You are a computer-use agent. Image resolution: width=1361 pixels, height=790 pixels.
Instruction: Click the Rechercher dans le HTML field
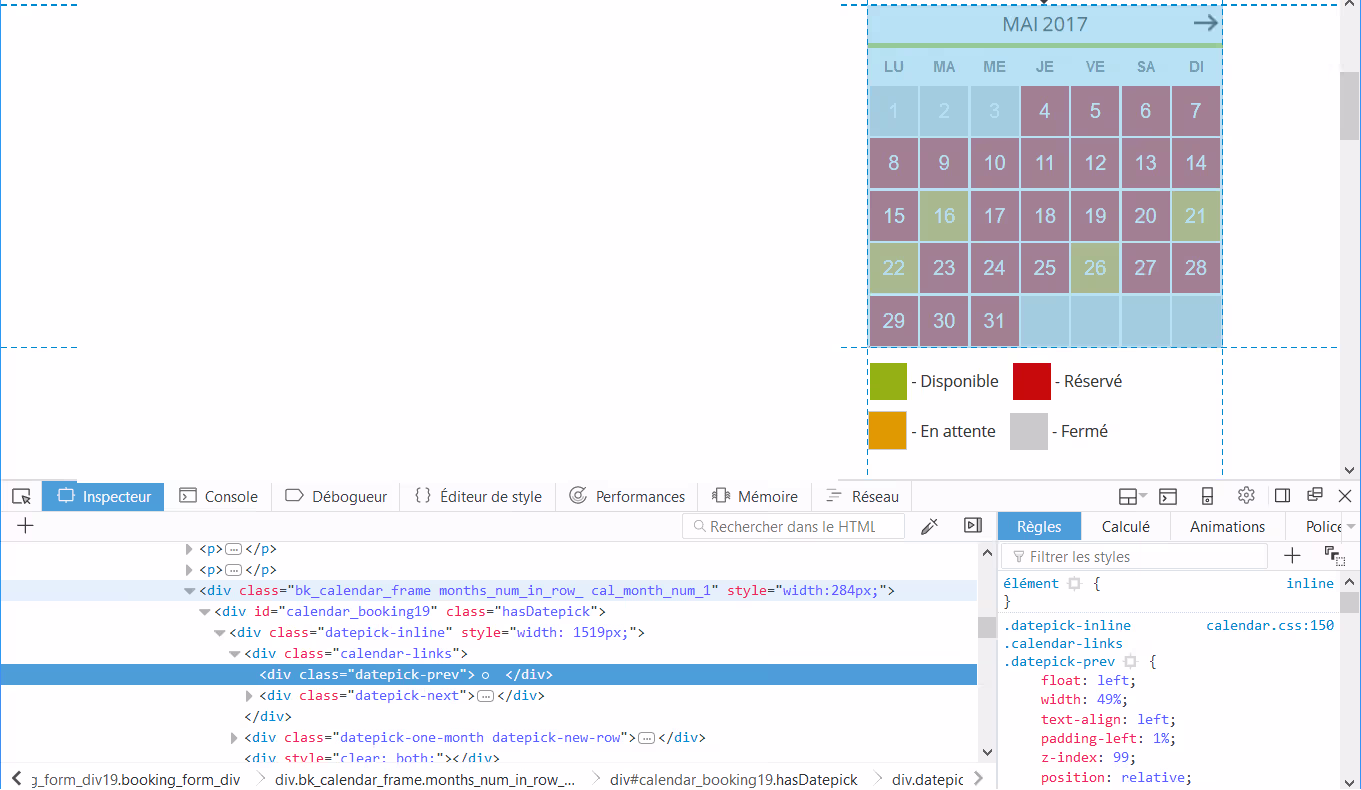(x=800, y=527)
